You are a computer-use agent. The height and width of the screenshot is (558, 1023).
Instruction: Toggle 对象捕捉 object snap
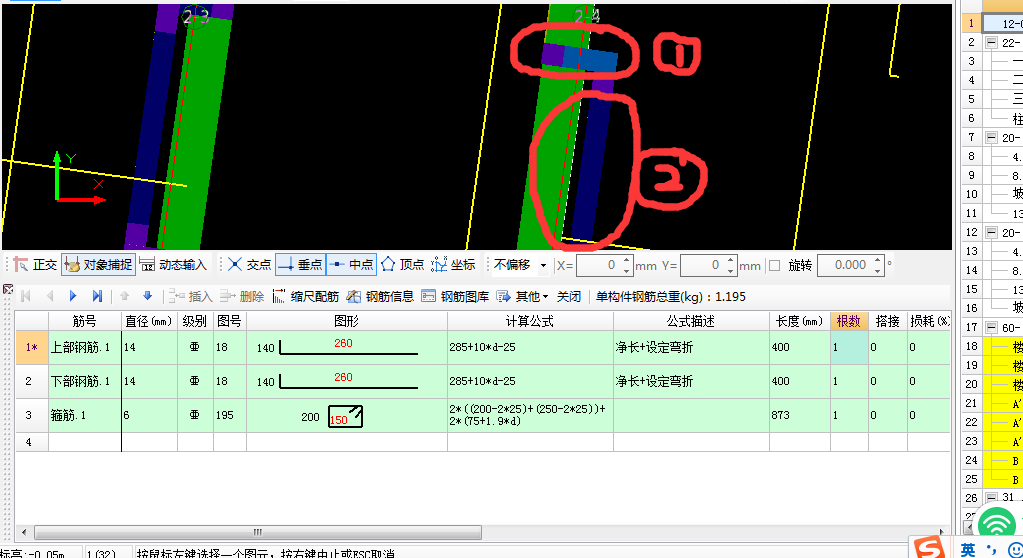(x=99, y=264)
